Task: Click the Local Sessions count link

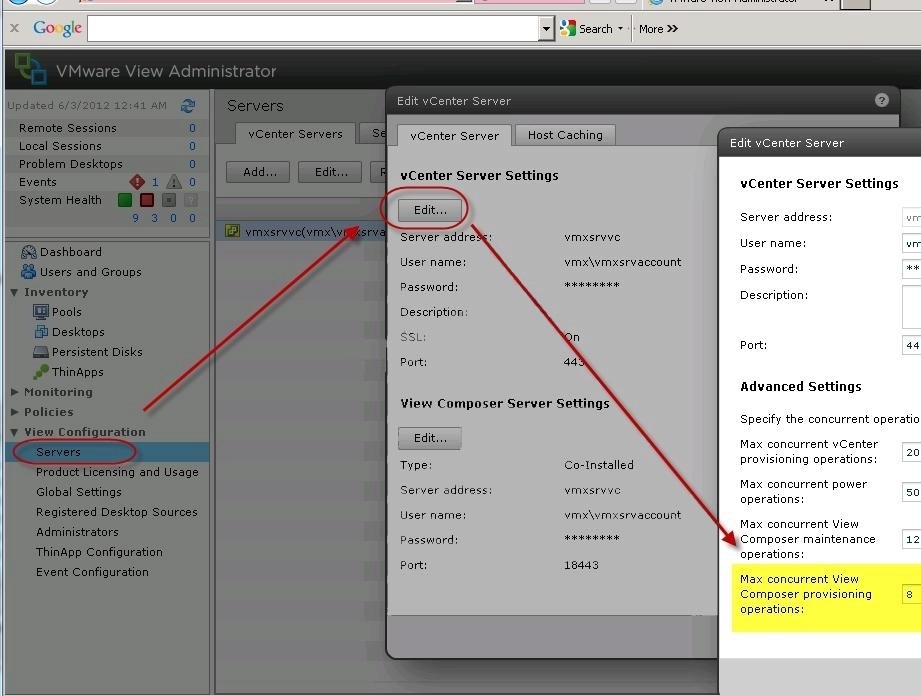Action: 192,146
